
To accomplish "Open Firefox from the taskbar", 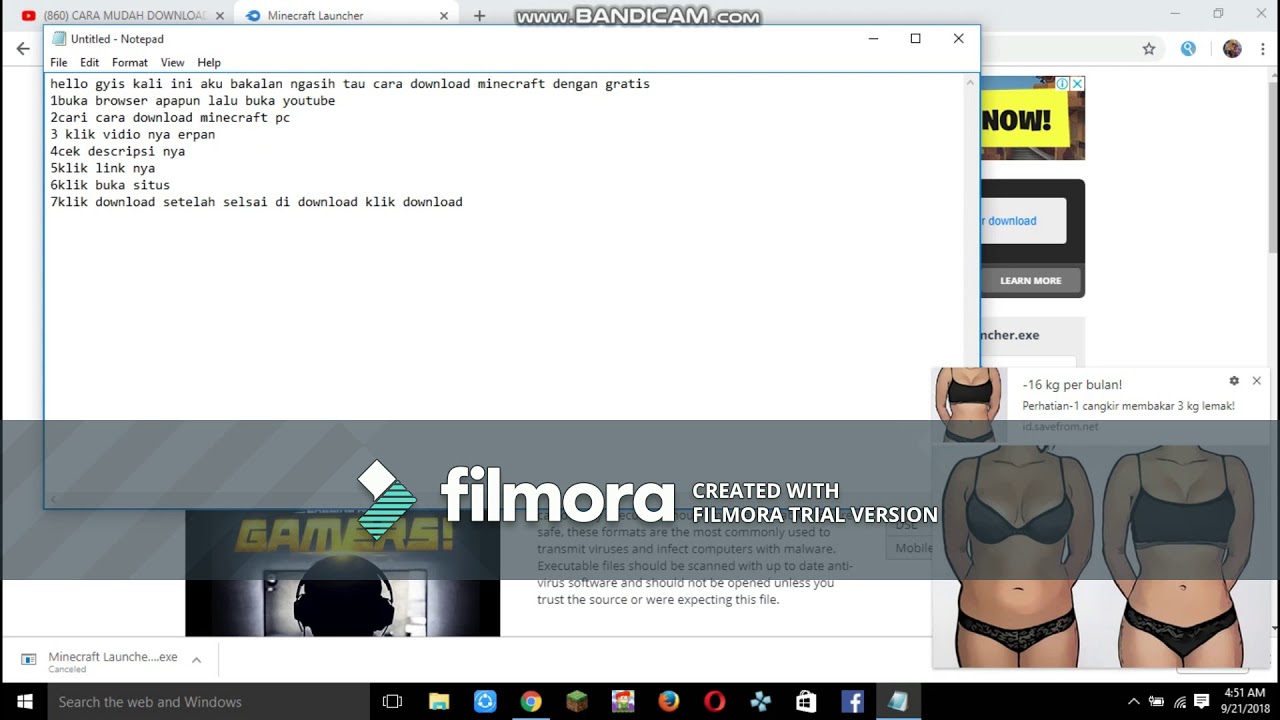I will click(x=669, y=702).
